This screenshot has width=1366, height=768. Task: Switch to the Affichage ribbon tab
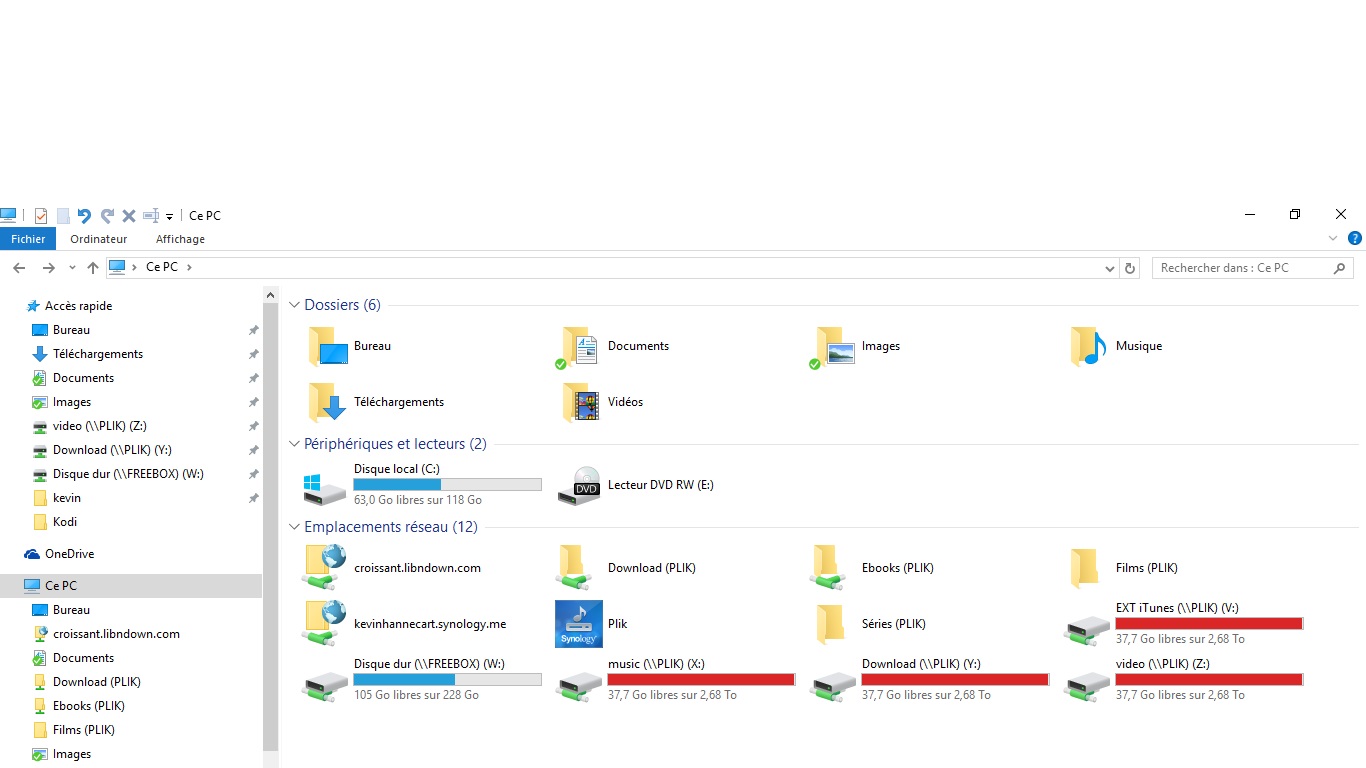pos(180,239)
